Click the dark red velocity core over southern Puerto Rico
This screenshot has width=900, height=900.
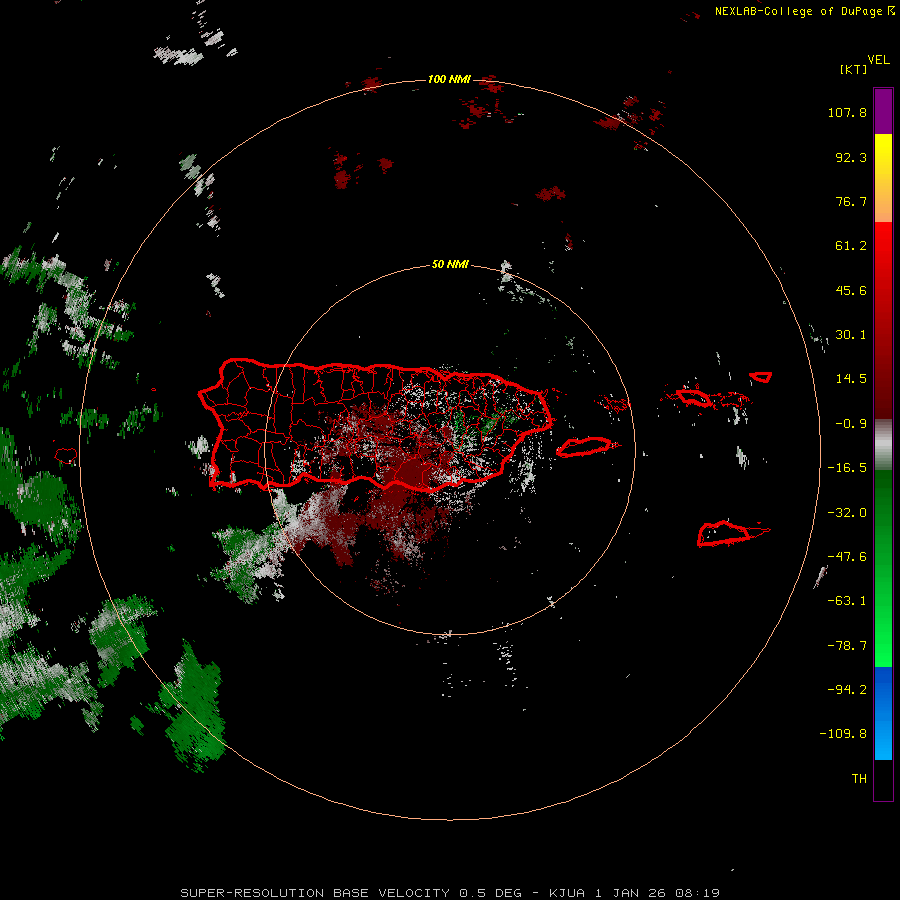[410, 472]
